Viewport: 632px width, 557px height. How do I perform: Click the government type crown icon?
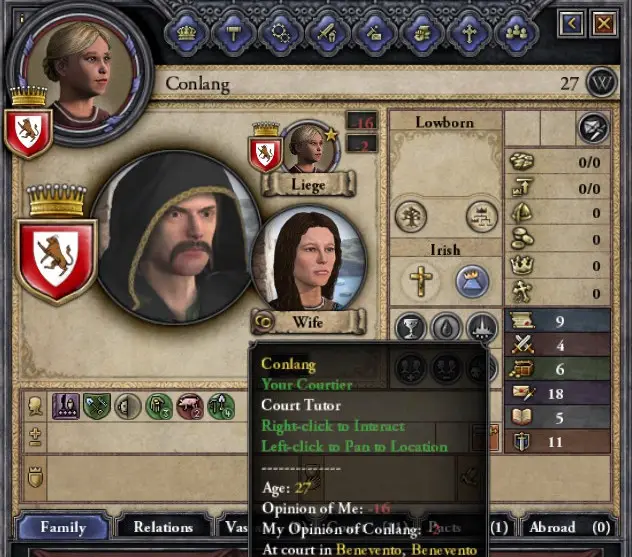[x=472, y=281]
